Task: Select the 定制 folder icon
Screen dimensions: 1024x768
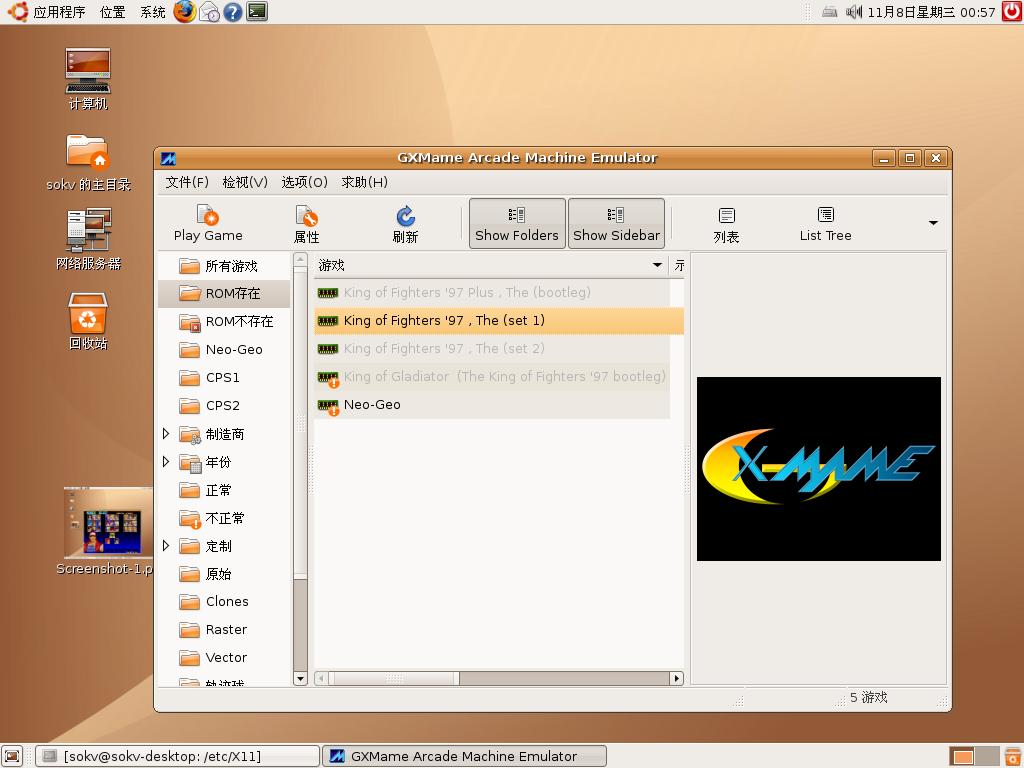Action: click(x=190, y=546)
